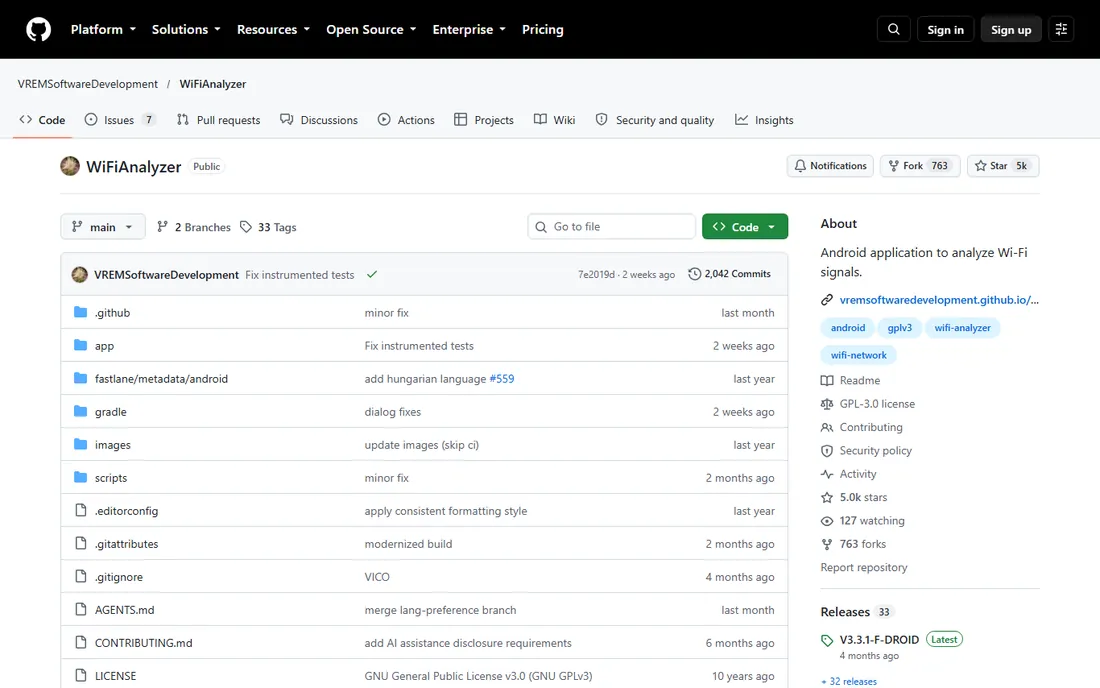
Task: Click the images folder icon
Action: [81, 444]
